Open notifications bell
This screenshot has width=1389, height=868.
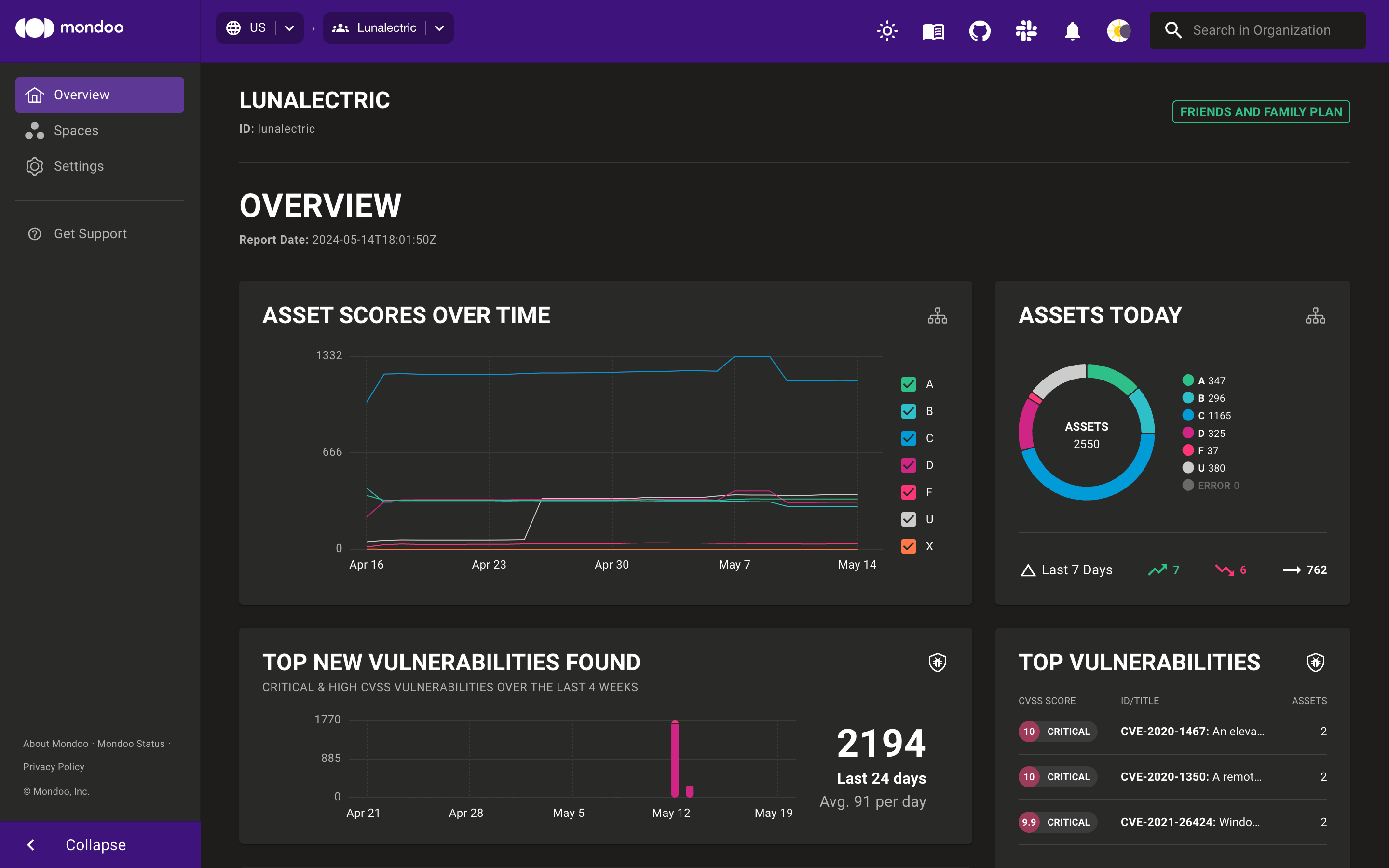[1072, 30]
